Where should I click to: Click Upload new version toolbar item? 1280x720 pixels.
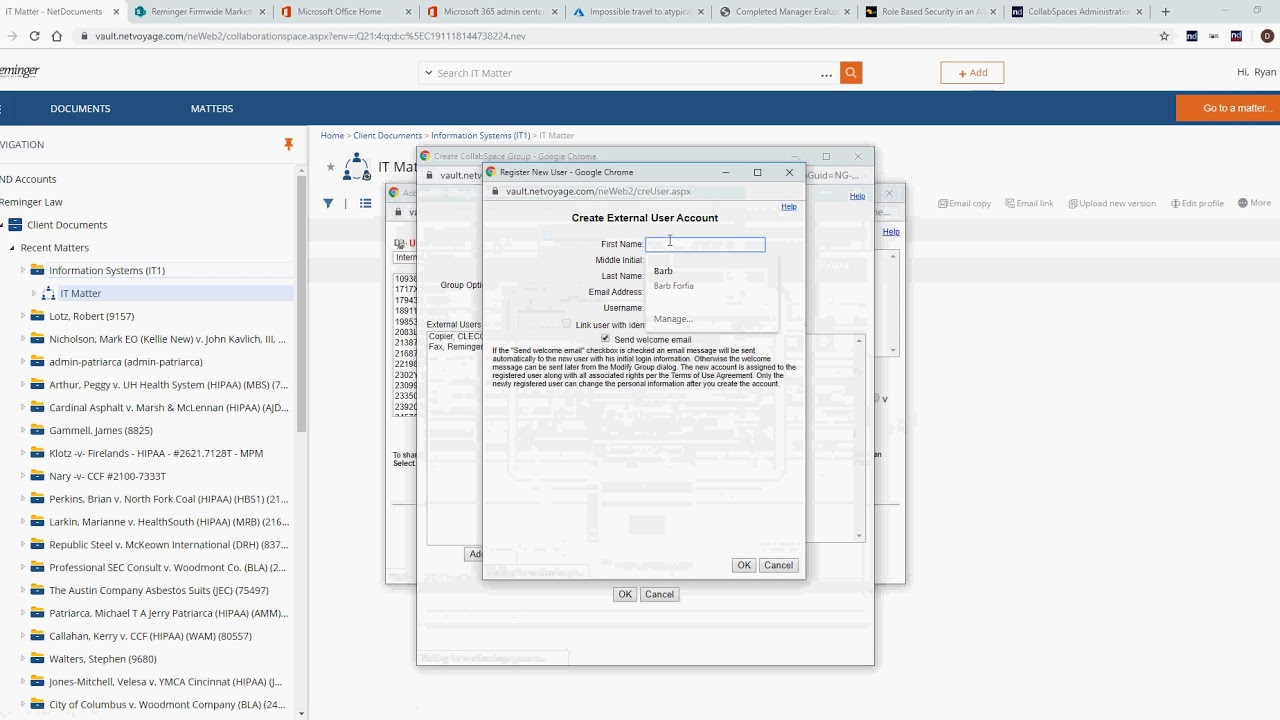pos(1112,203)
